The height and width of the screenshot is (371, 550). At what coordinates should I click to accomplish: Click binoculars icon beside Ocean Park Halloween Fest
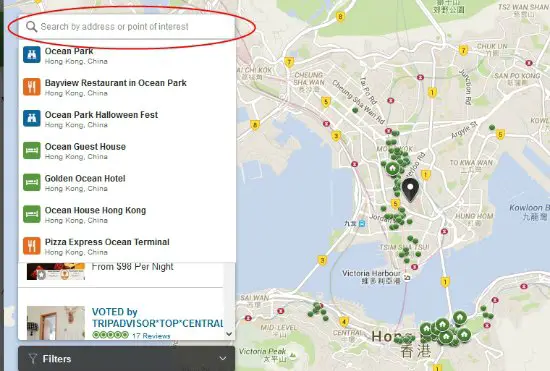tap(32, 118)
